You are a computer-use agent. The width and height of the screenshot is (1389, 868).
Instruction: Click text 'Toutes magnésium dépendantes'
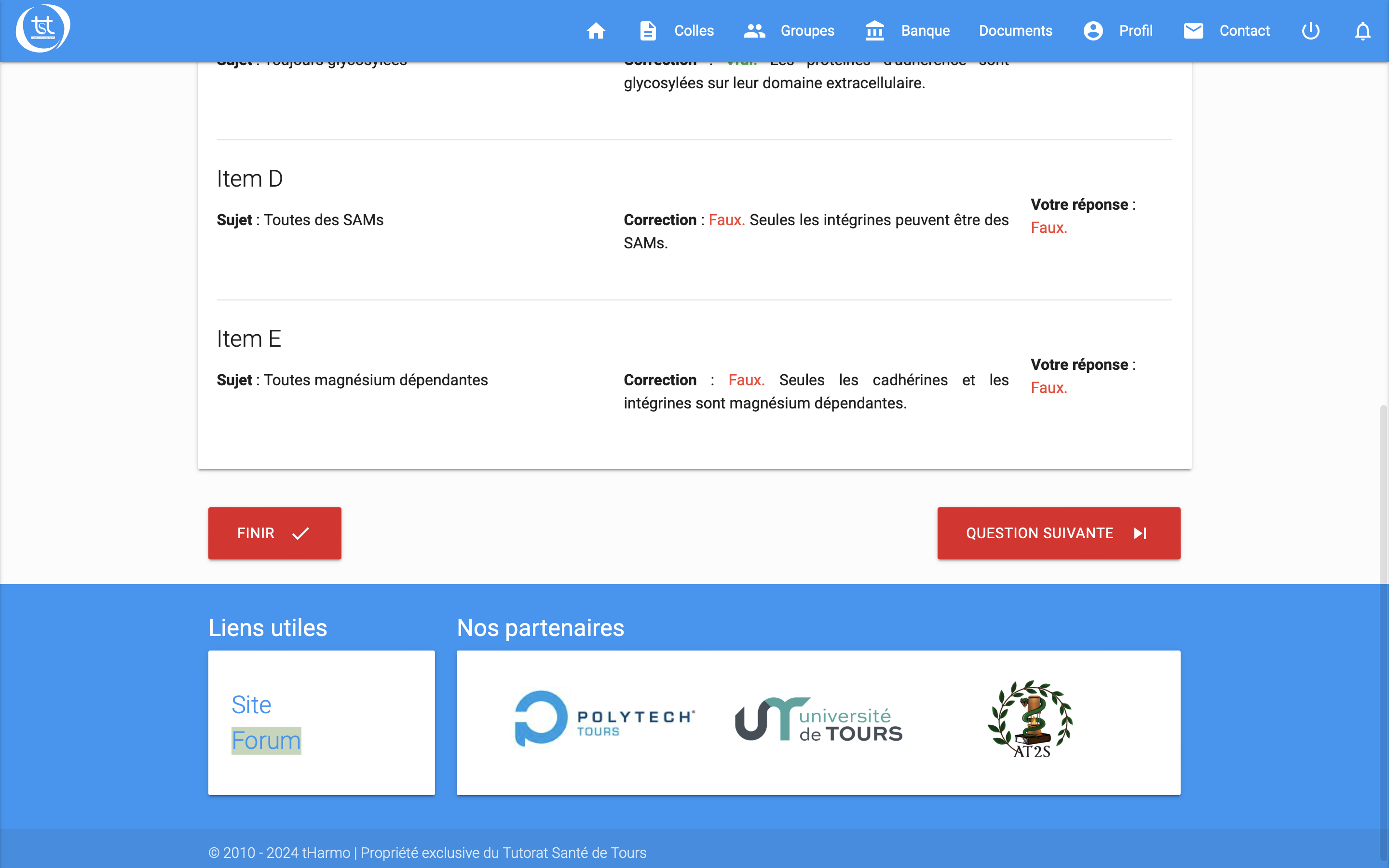376,380
